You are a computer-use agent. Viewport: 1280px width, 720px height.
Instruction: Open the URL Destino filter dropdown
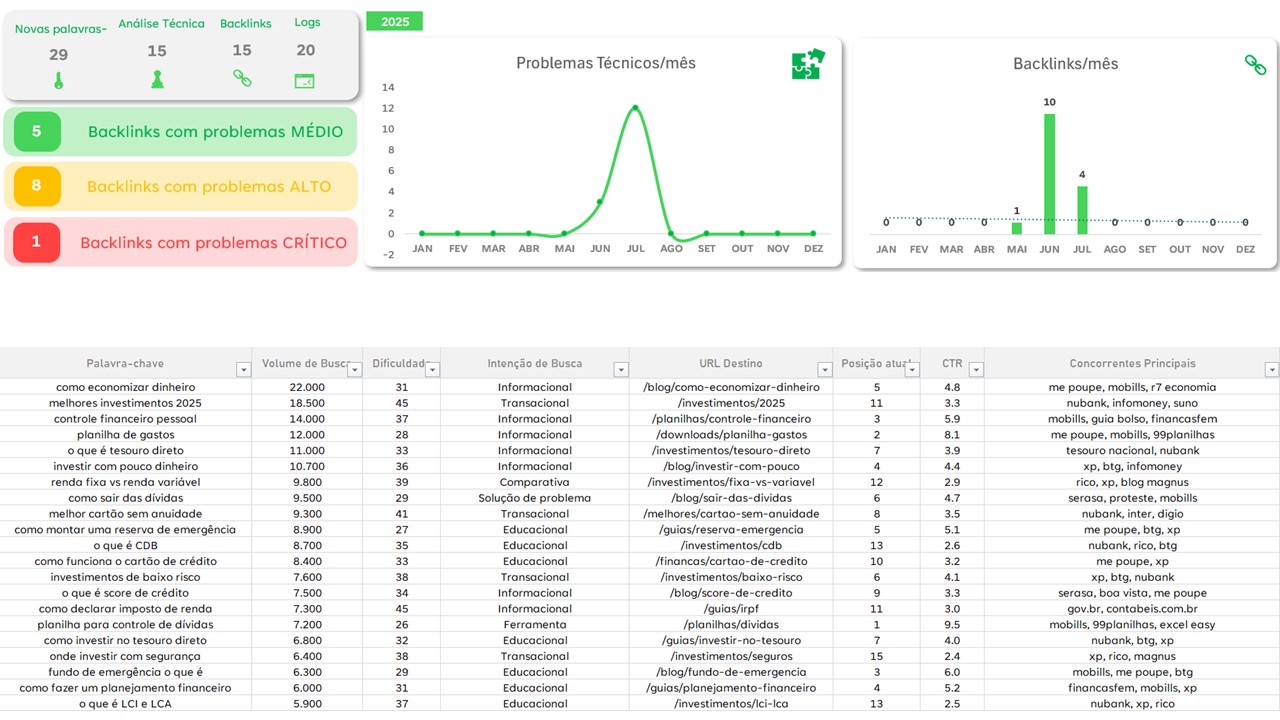tap(824, 370)
